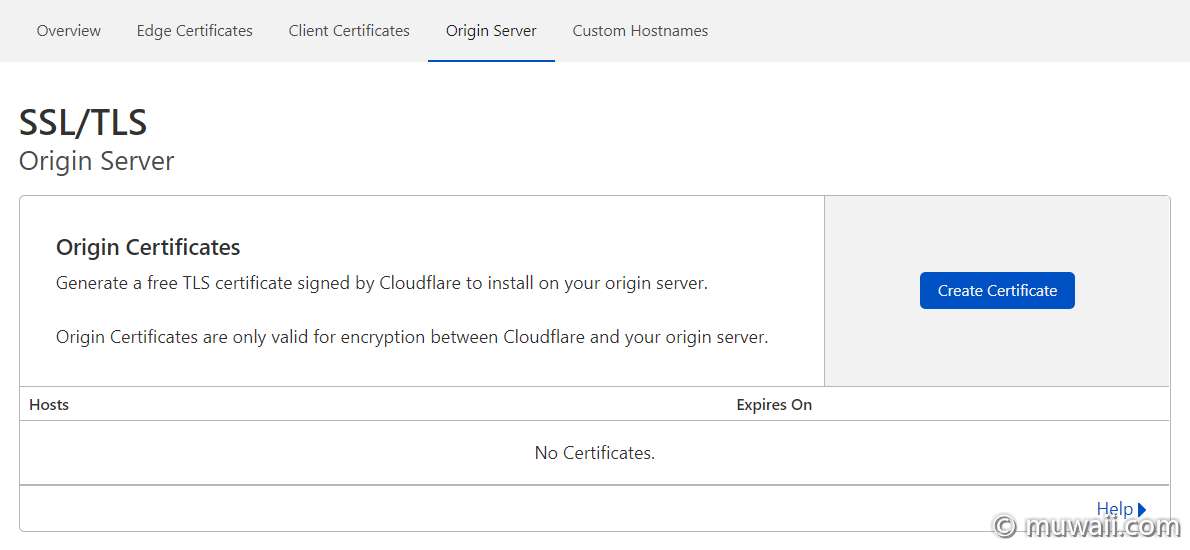Click the Create Certificate button
Viewport: 1190px width, 550px height.
tap(997, 291)
